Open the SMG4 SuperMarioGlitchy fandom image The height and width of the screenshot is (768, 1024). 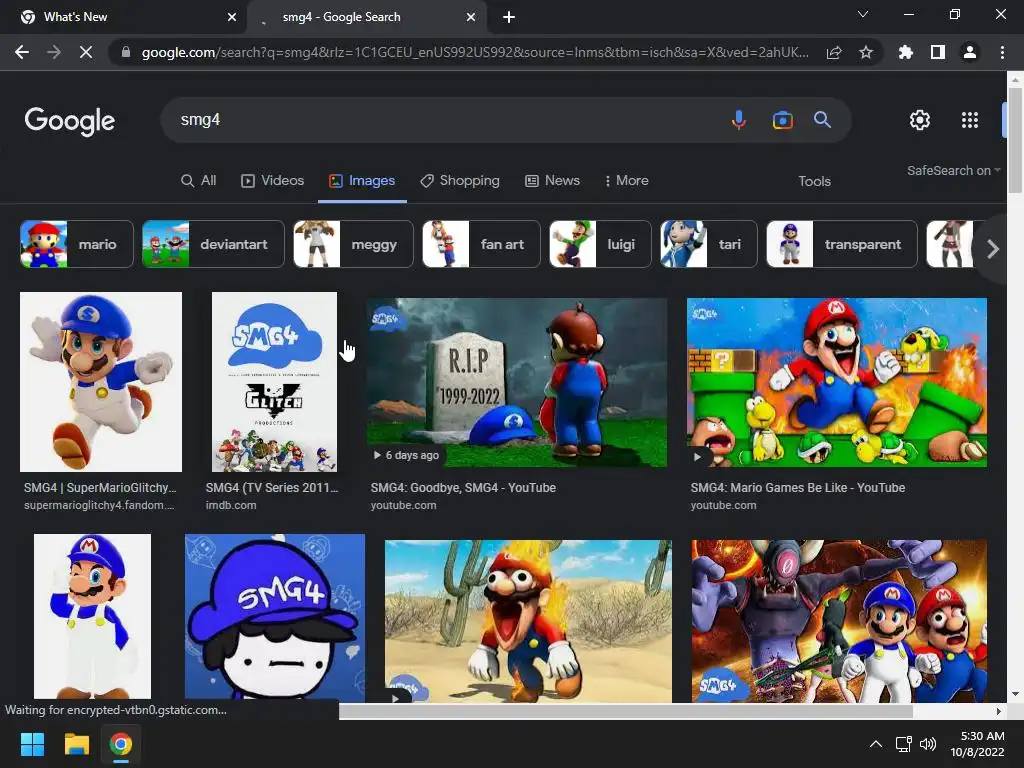[101, 382]
